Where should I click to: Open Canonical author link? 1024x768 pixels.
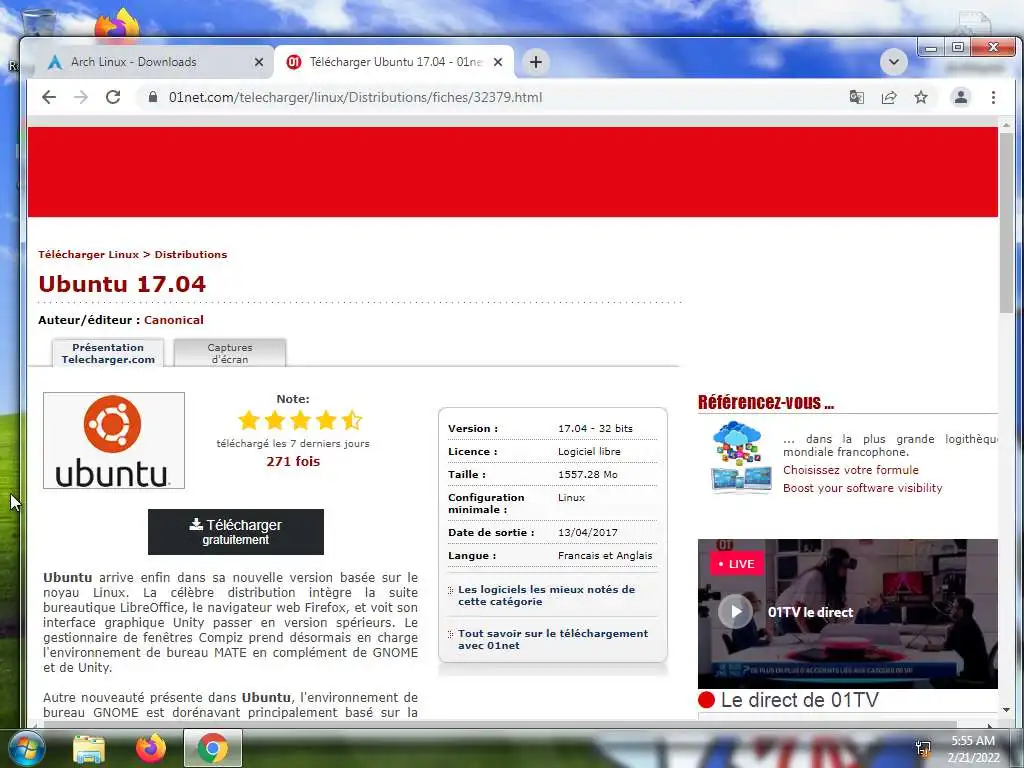[x=174, y=320]
